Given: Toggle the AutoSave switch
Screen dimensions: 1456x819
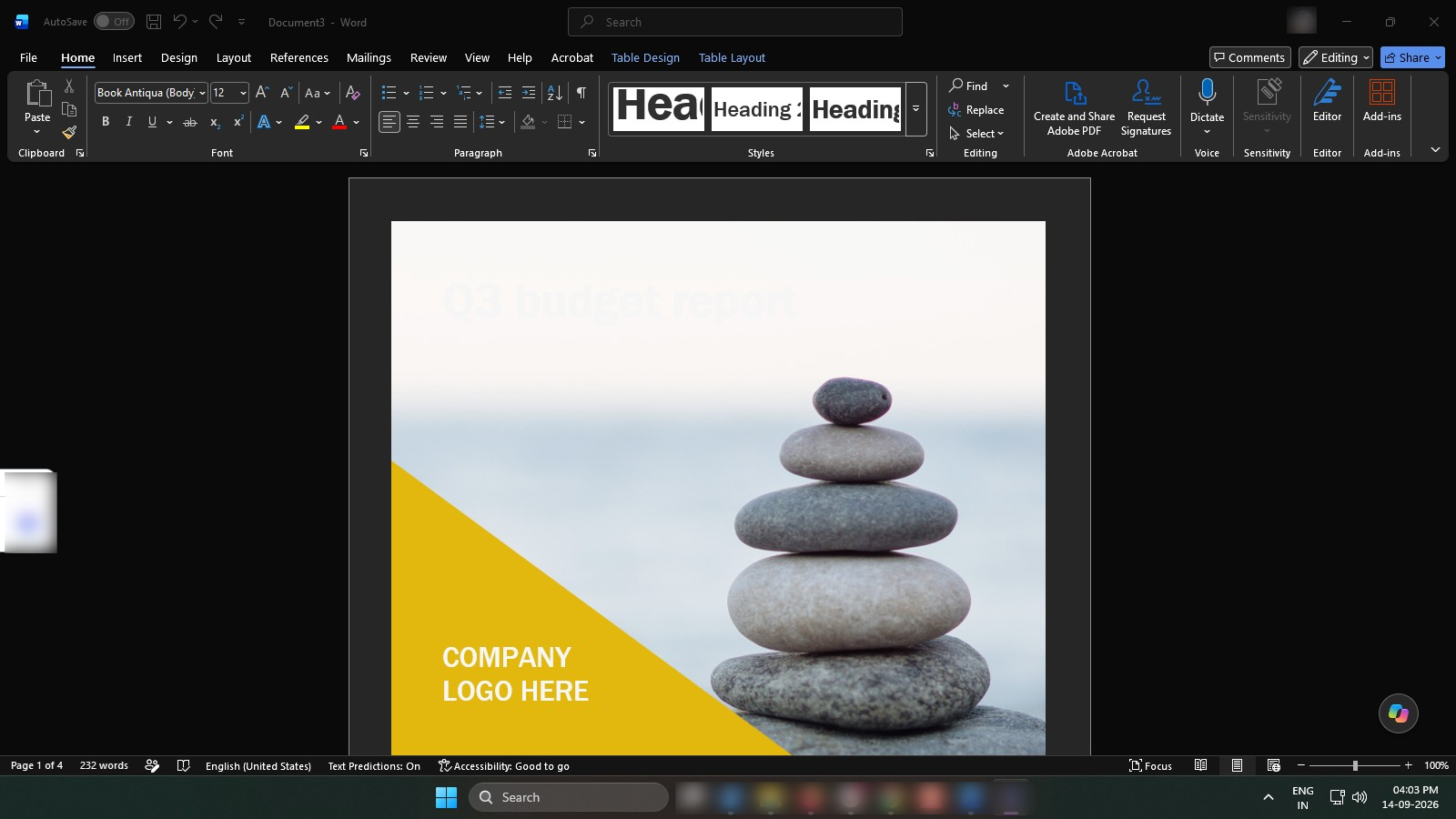Looking at the screenshot, I should (114, 21).
